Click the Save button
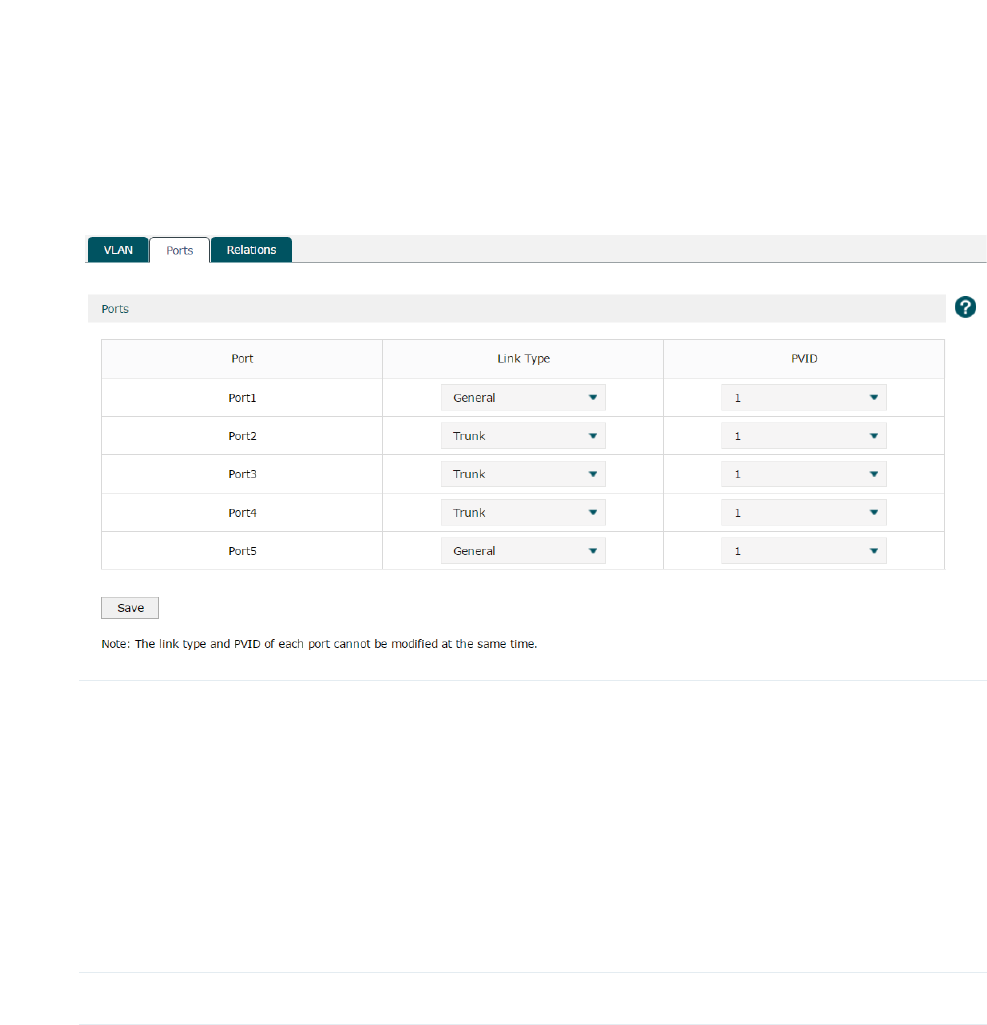 [130, 608]
